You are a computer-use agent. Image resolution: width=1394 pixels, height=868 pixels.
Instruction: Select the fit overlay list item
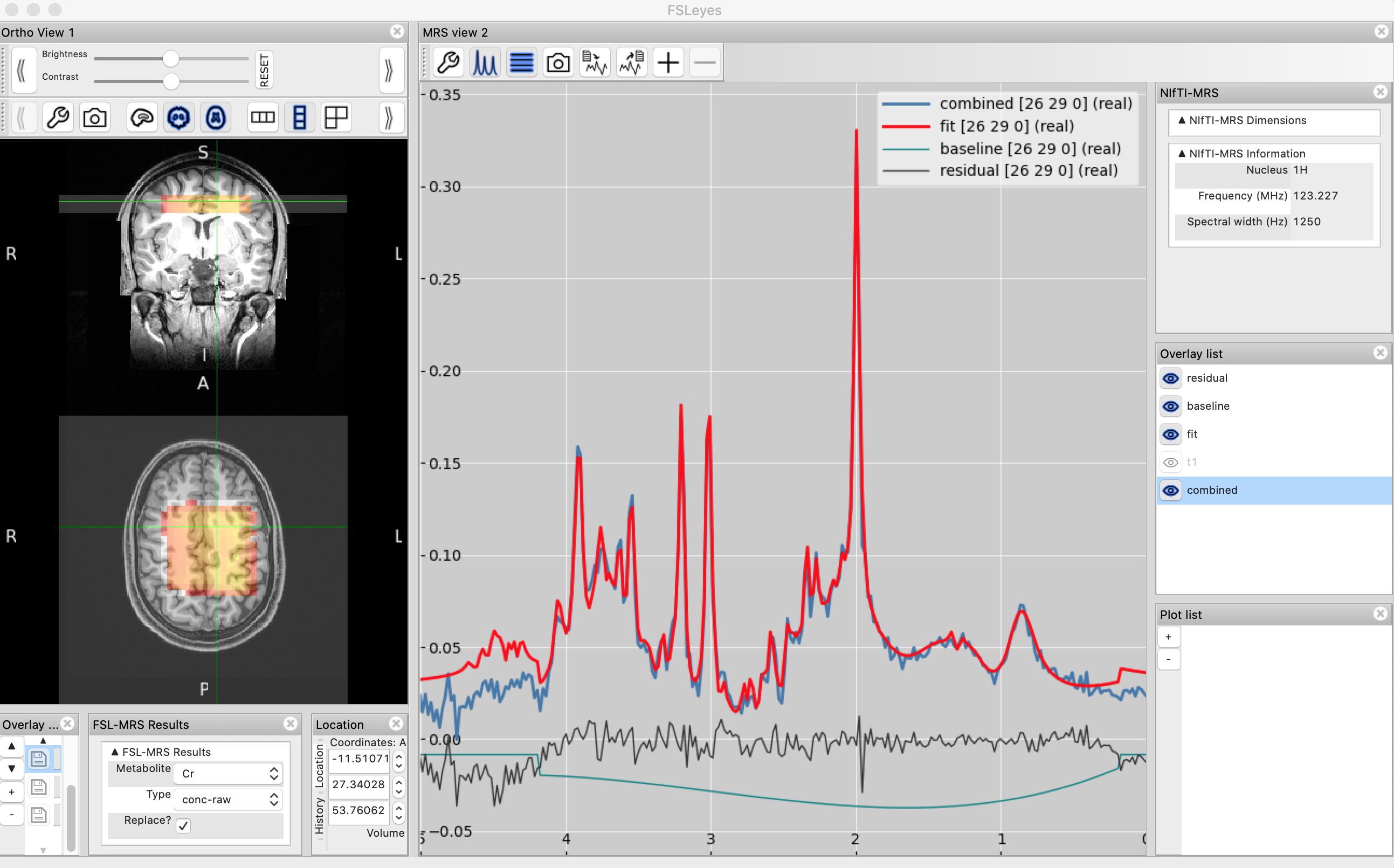1192,434
